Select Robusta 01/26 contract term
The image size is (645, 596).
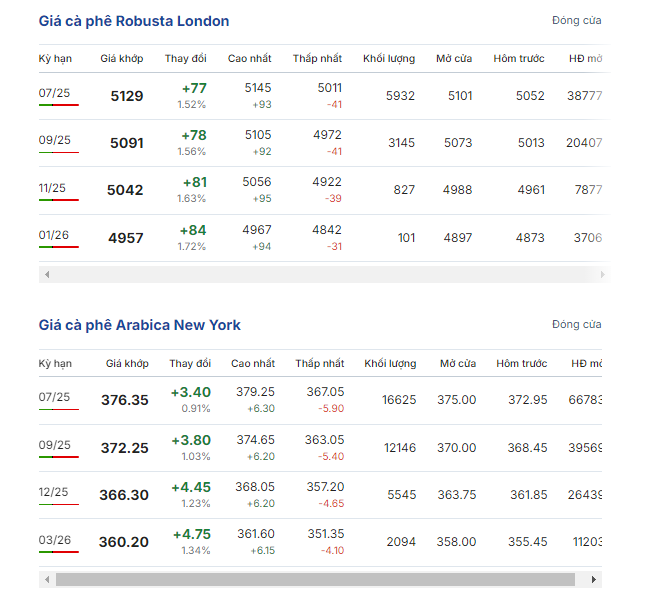(54, 235)
